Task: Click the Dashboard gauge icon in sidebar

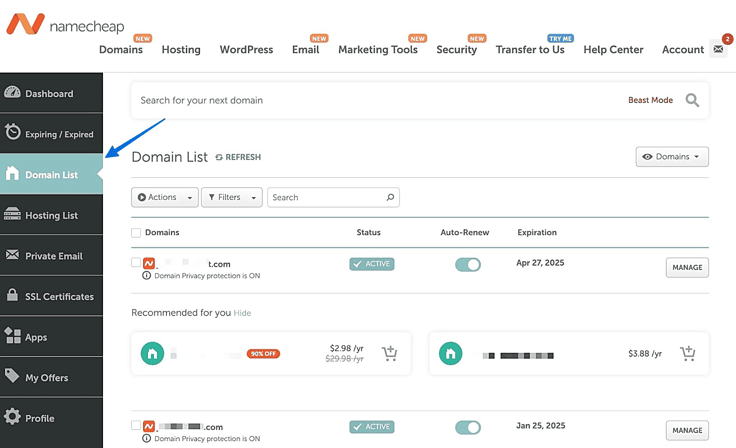Action: click(x=12, y=93)
